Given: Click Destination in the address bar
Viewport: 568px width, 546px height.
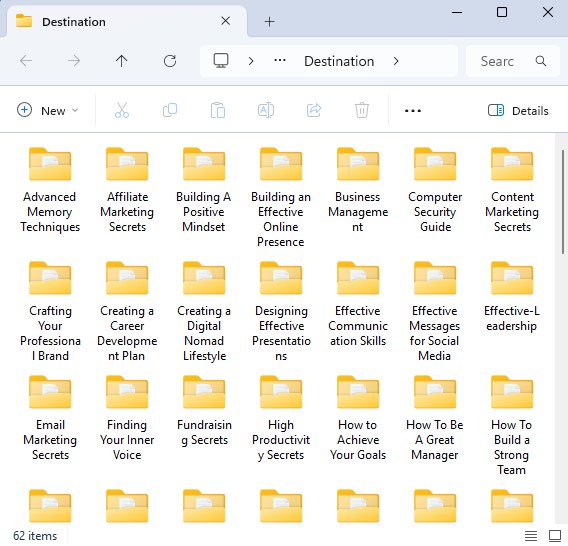Looking at the screenshot, I should [x=339, y=61].
